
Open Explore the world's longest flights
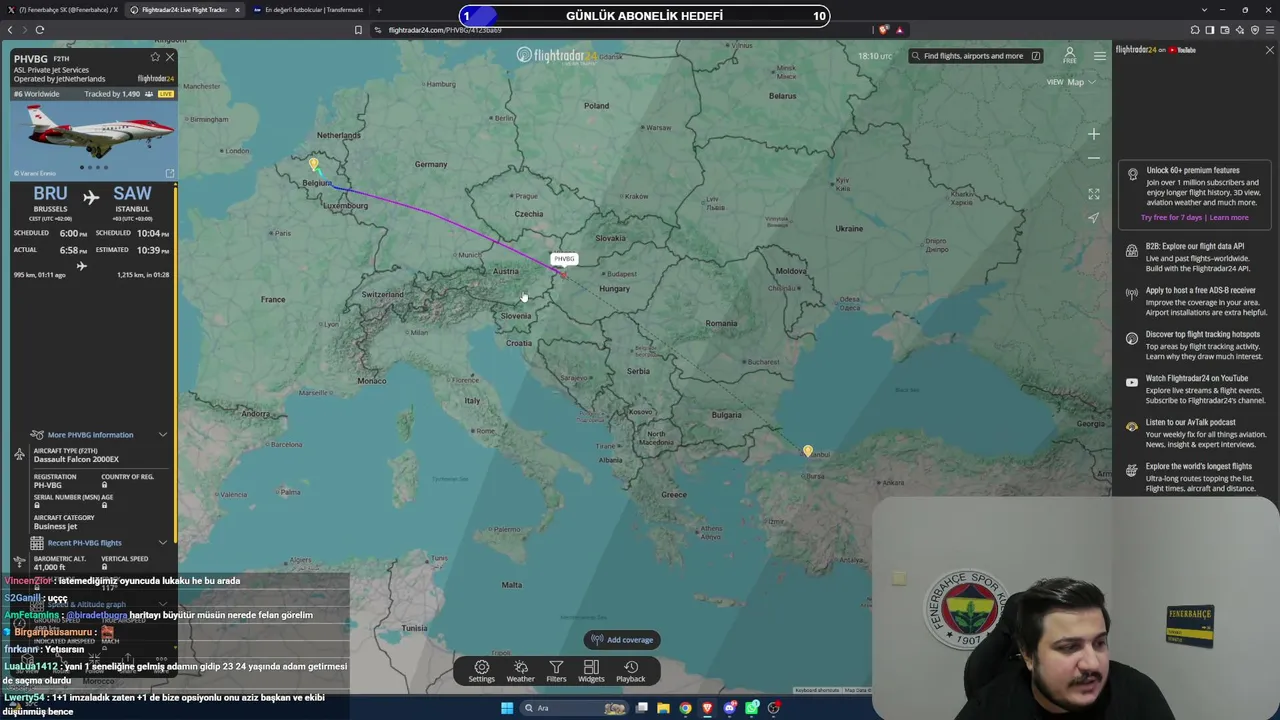[x=1195, y=477]
